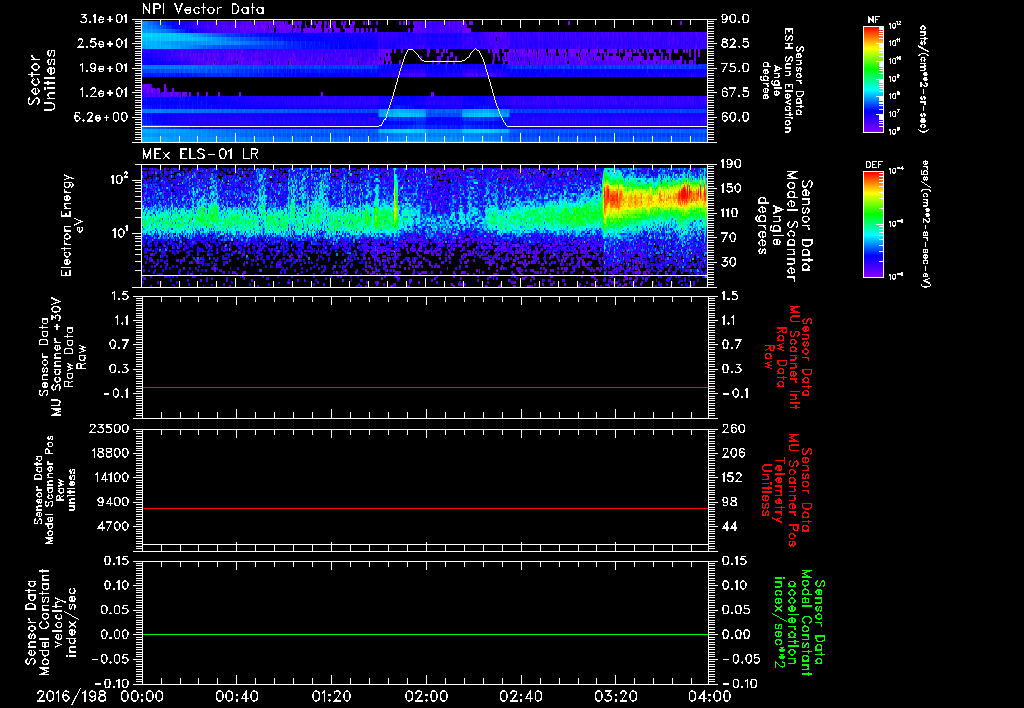Click the 02:00 time tick label
The image size is (1024, 708).
pos(426,696)
